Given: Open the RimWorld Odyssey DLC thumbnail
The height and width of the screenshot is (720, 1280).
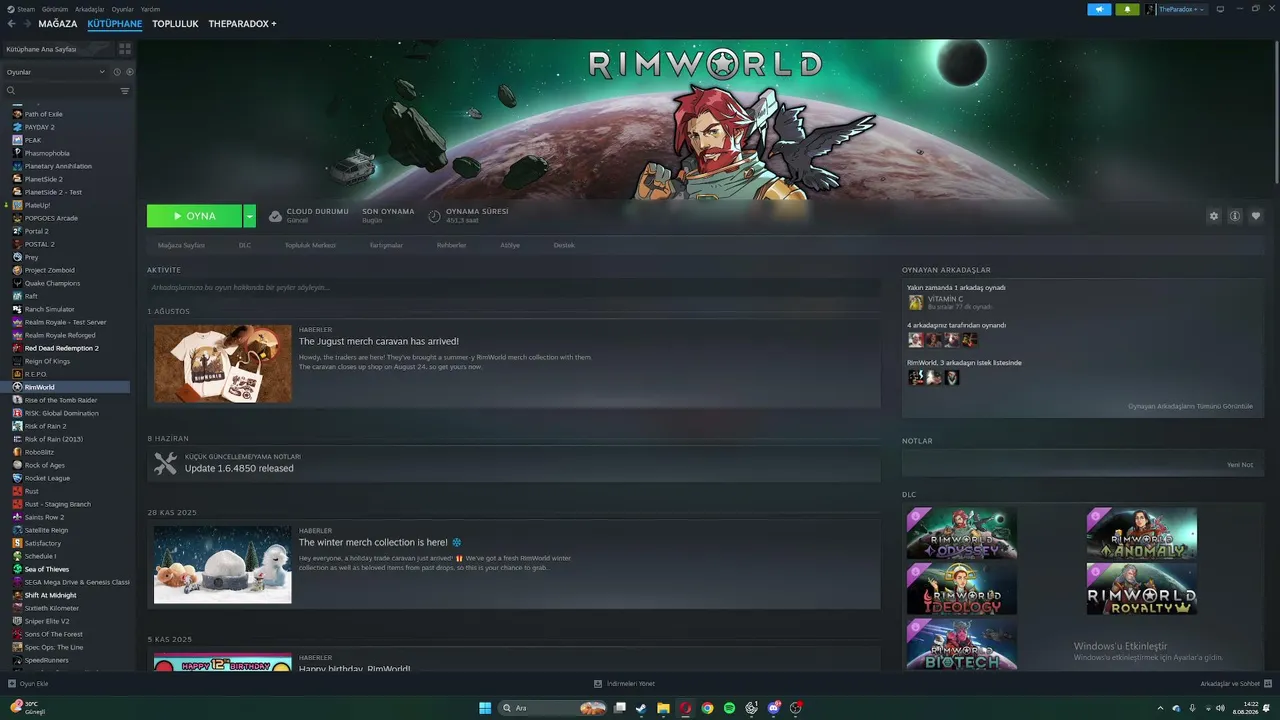Looking at the screenshot, I should click(962, 533).
